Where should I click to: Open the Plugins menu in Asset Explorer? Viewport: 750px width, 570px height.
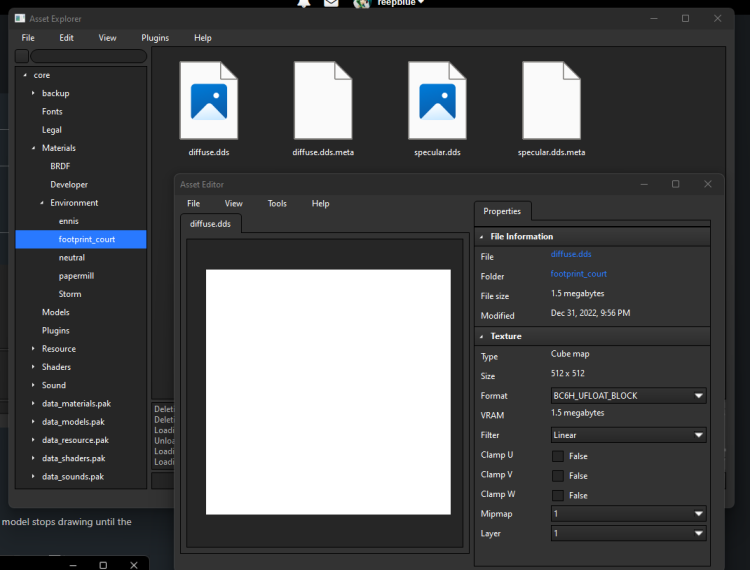[155, 38]
